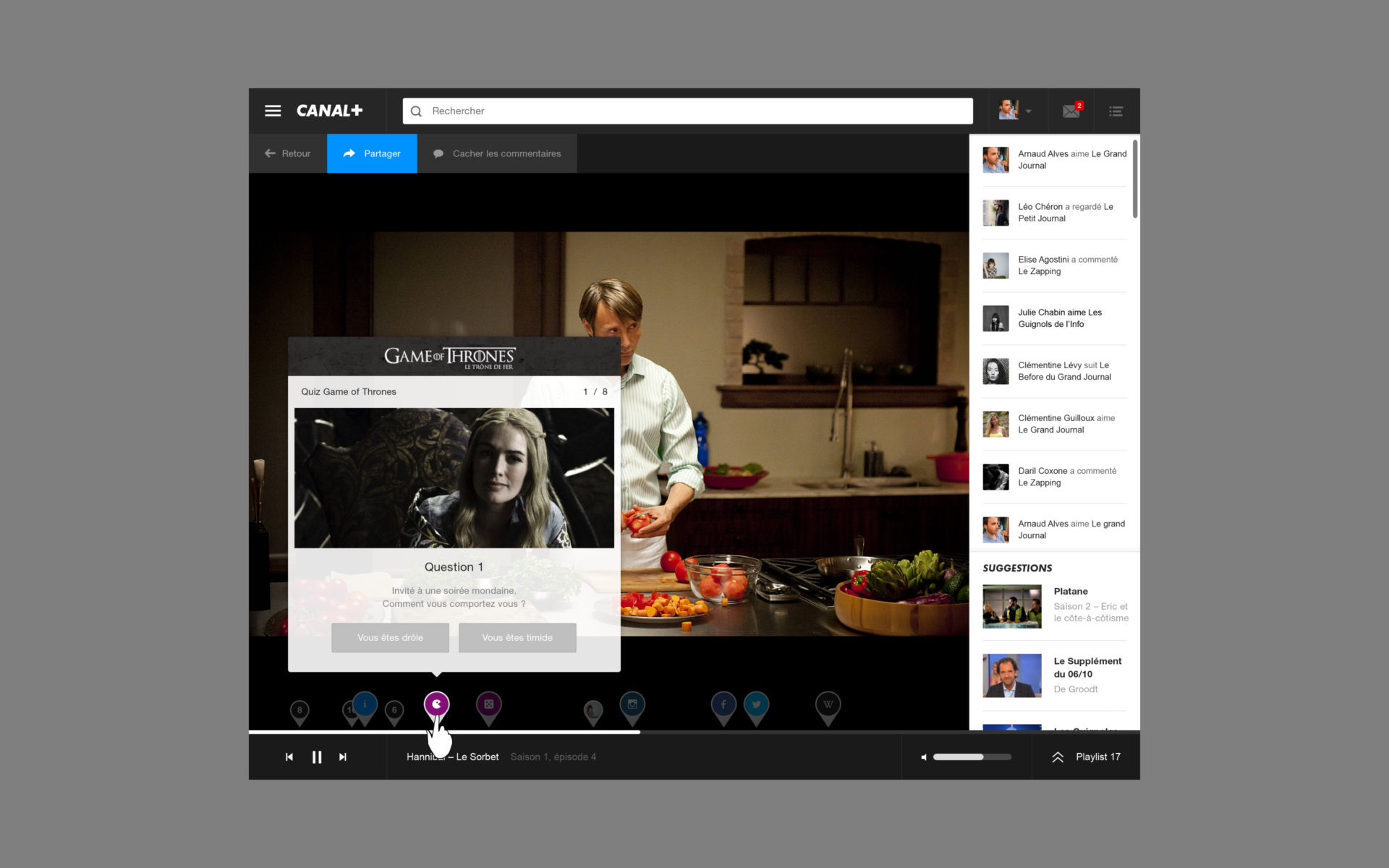Screen dimensions: 1389x868
Task: Toggle Cacher les commentaires
Action: (498, 153)
